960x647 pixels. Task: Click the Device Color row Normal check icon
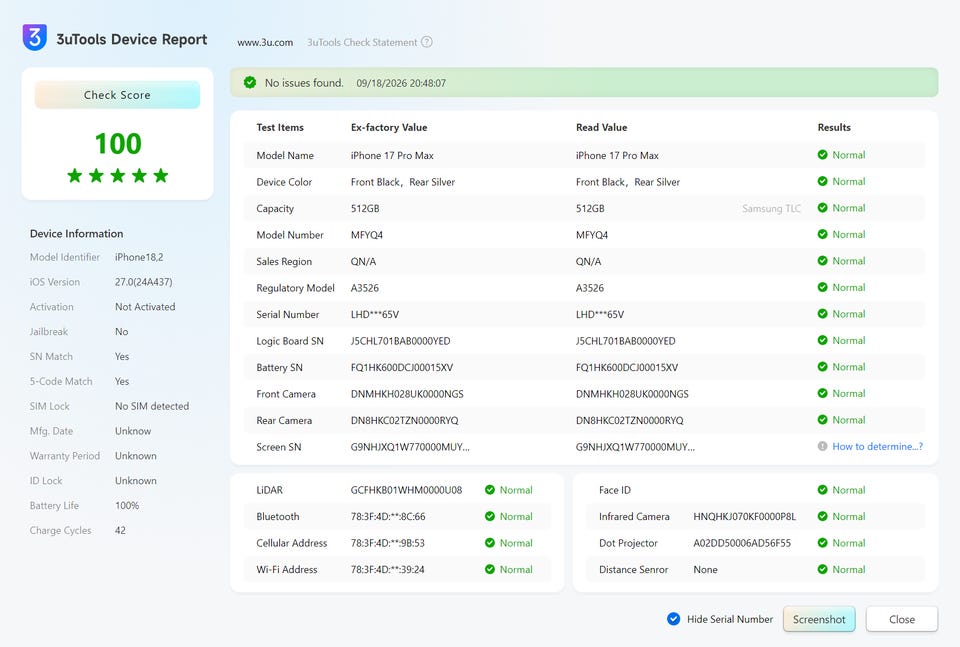click(822, 181)
